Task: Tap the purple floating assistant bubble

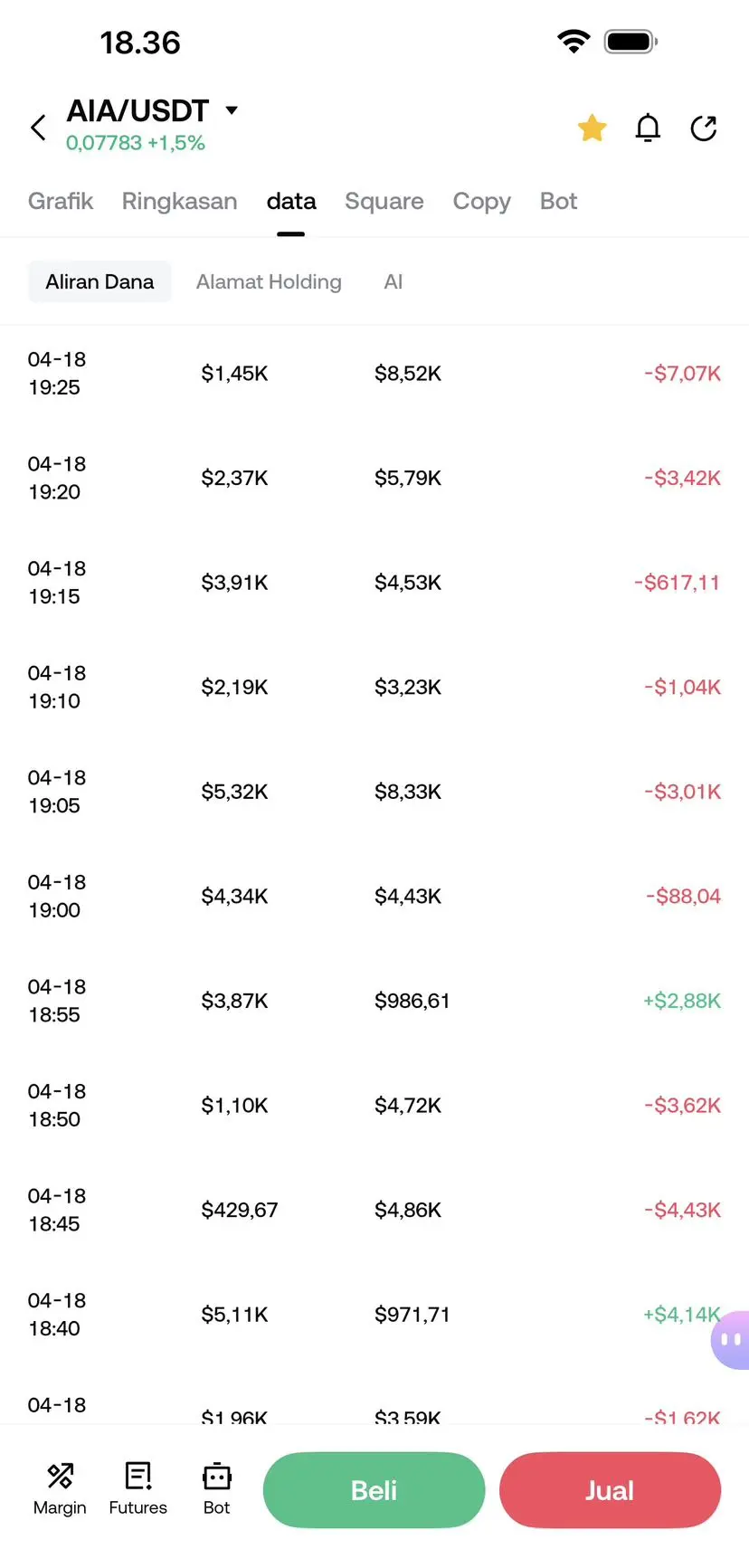Action: (x=729, y=1340)
